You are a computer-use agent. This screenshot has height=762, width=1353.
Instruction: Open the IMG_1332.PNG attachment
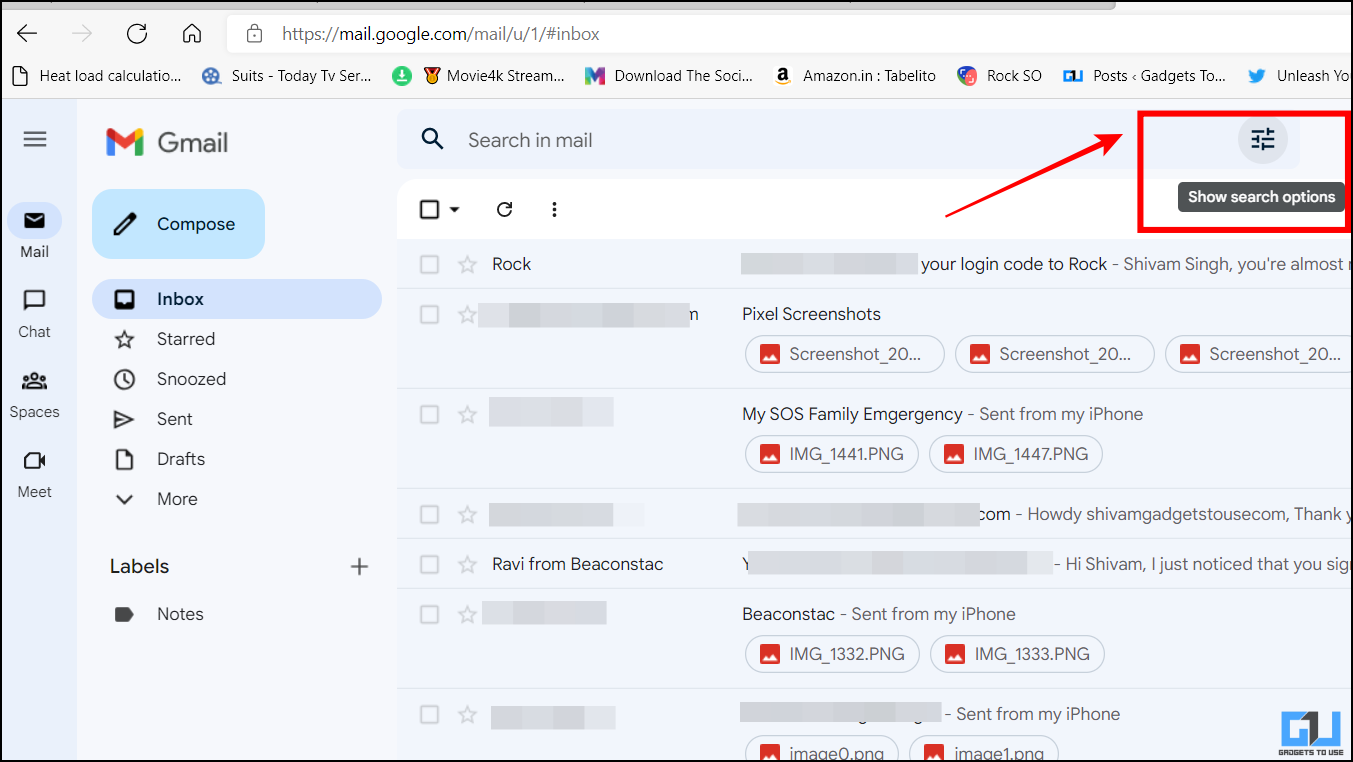click(x=833, y=654)
